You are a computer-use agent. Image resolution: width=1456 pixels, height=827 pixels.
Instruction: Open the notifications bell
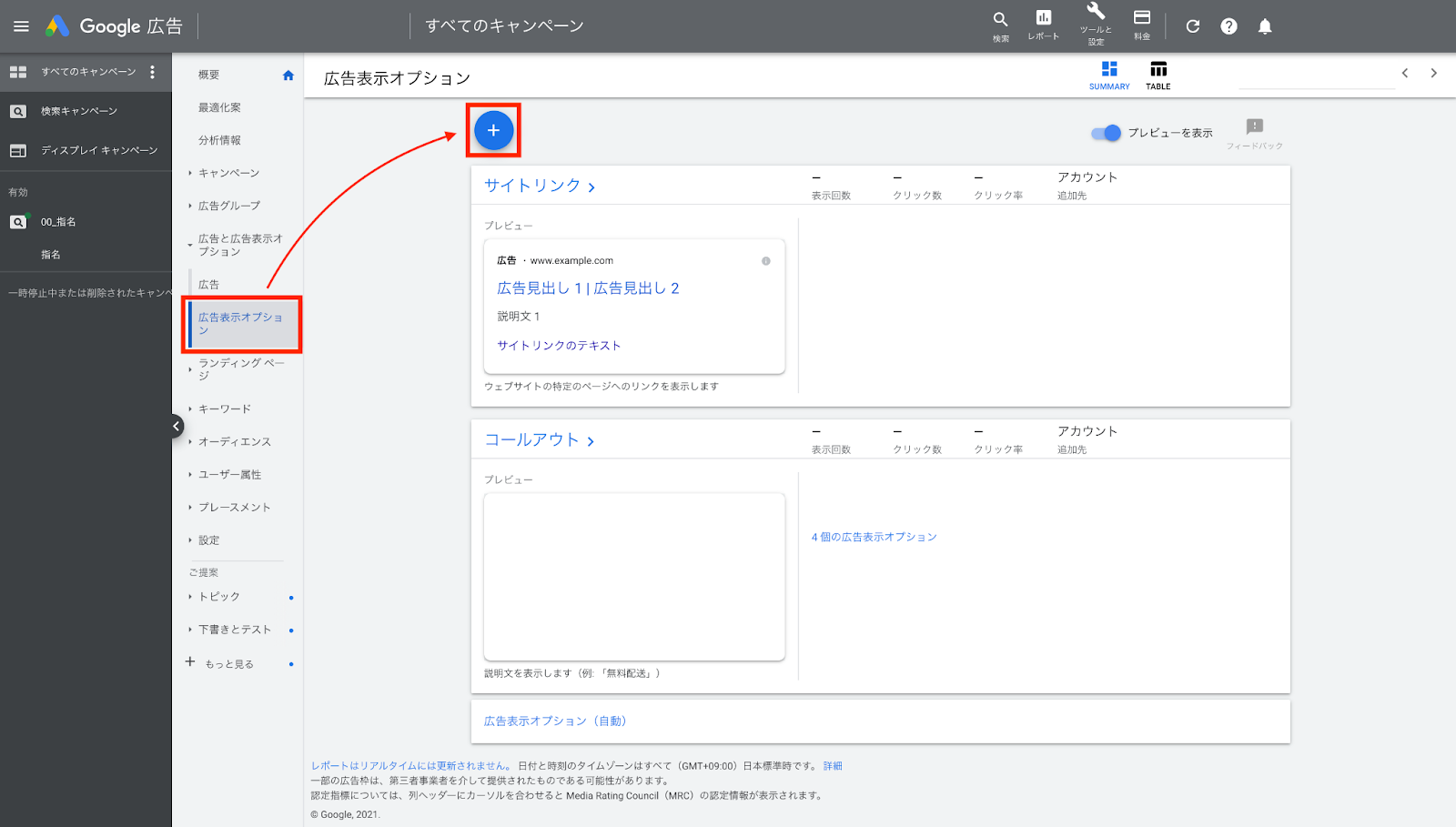click(1265, 26)
